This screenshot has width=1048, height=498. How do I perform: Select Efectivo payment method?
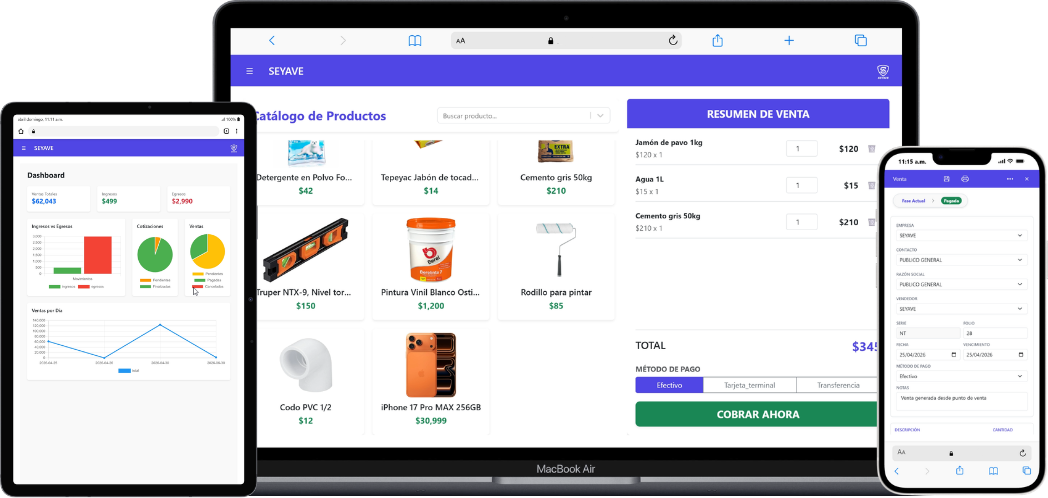[x=669, y=385]
